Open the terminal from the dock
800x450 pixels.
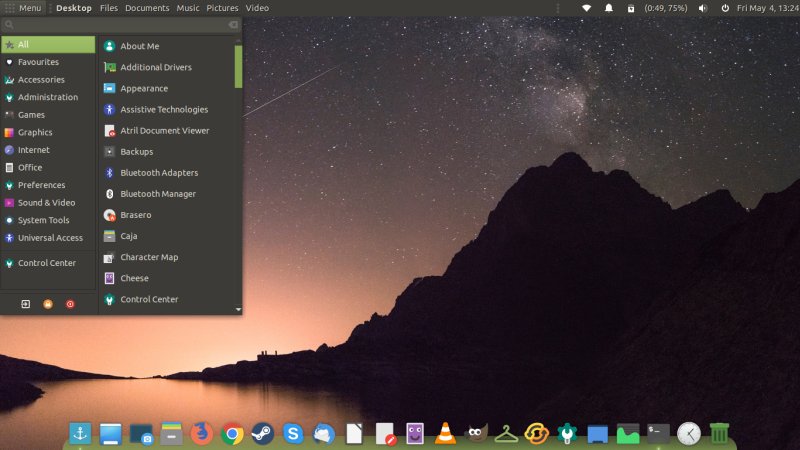(x=658, y=433)
